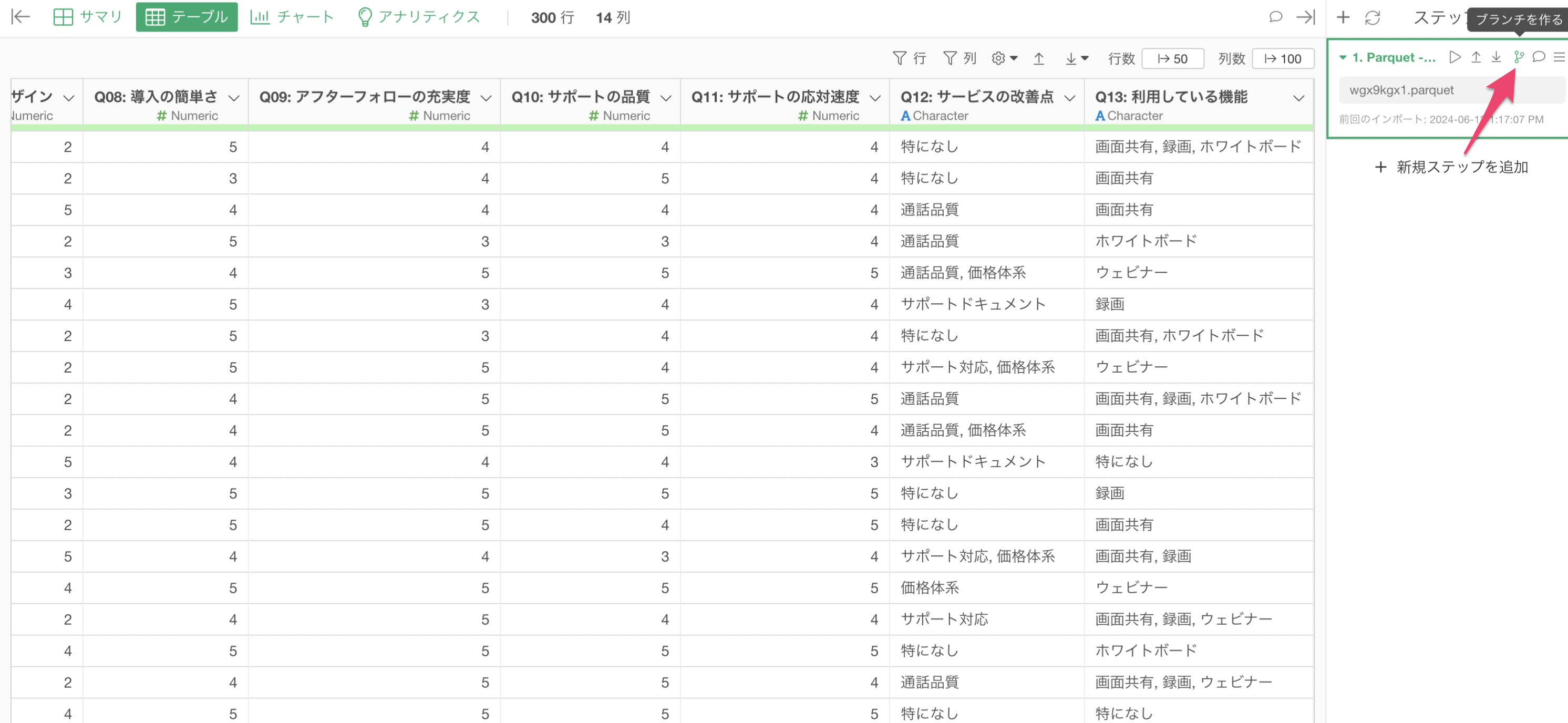Click the 14 列 column count label
Viewport: 1568px width, 723px height.
[x=612, y=18]
